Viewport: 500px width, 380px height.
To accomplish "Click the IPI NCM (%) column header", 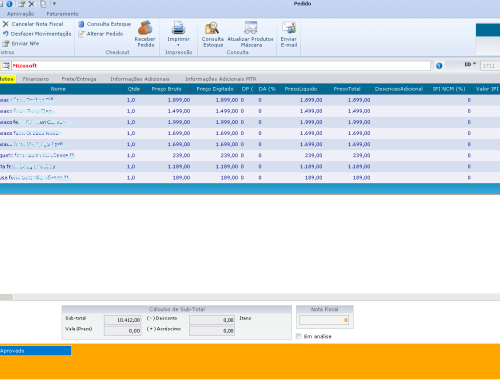I will click(449, 89).
